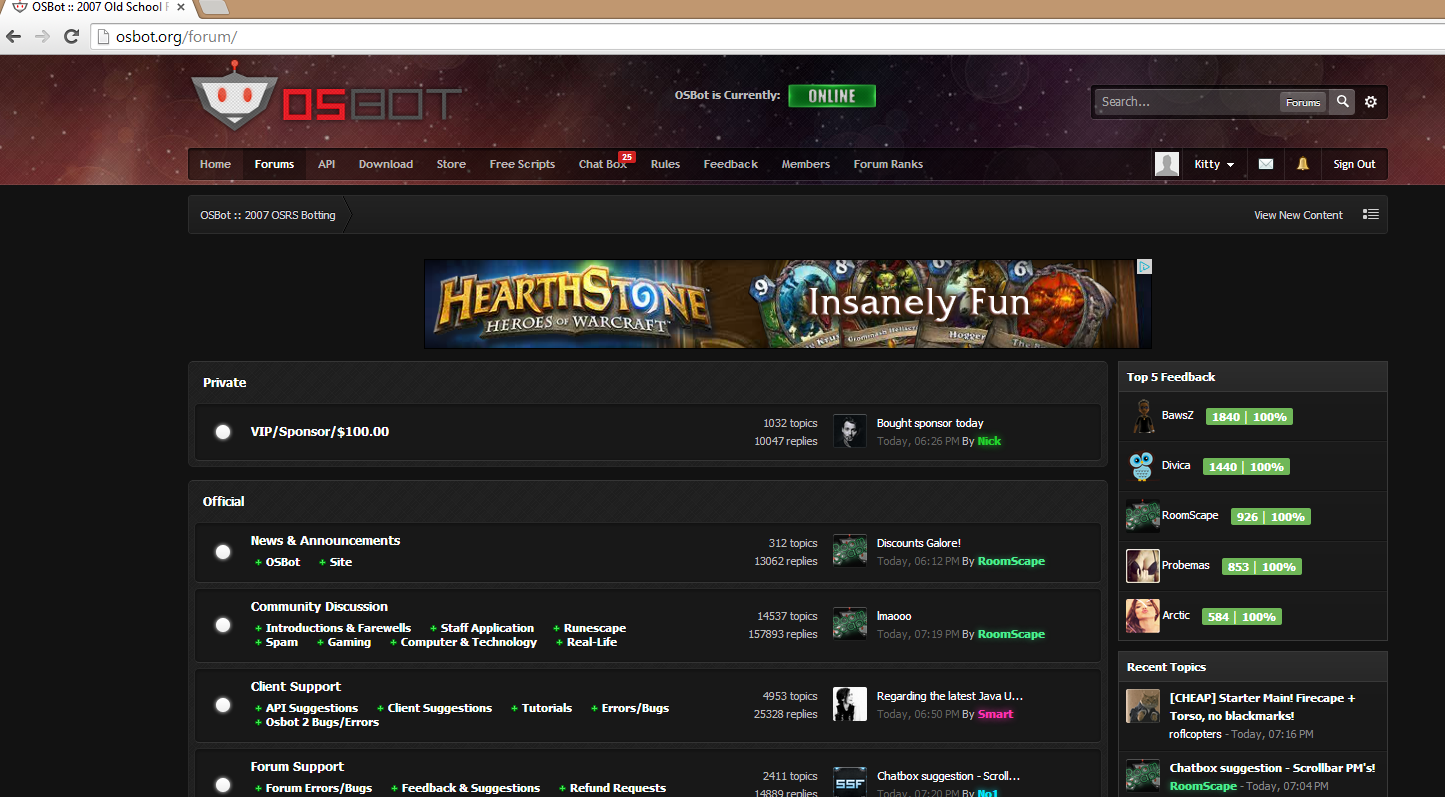Click poster avatar next to Bought sponsor today
Screen dimensions: 1445x797
coord(850,431)
